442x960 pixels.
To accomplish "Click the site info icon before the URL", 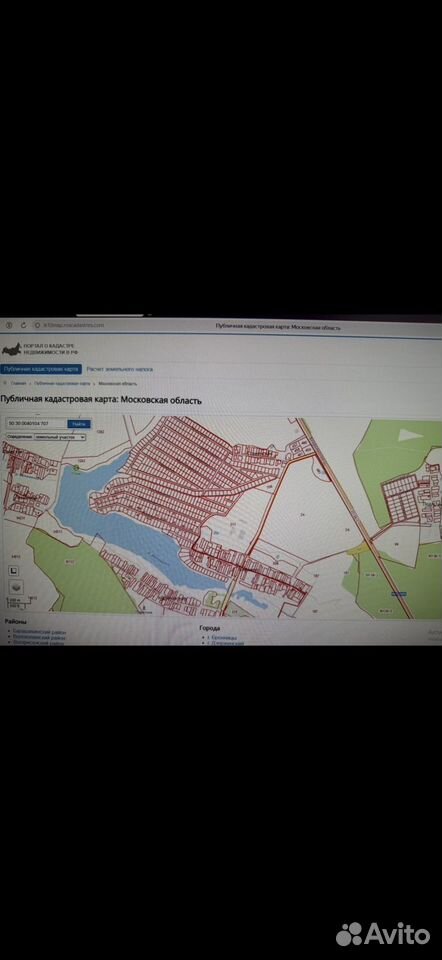I will 37,325.
